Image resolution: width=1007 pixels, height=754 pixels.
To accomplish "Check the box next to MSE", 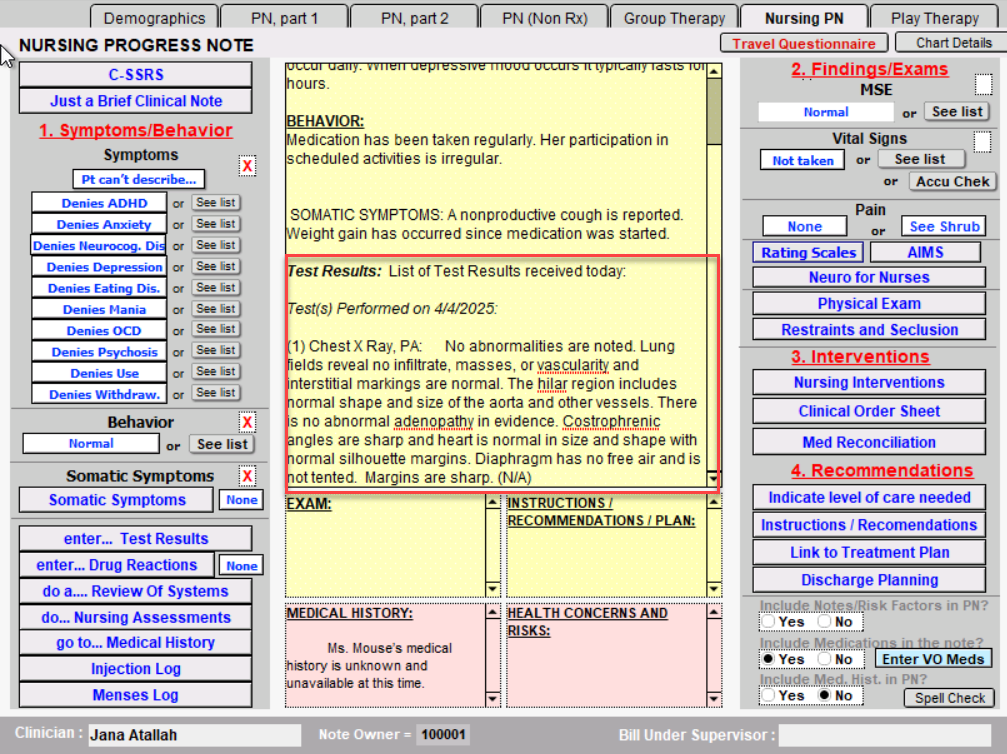I will pyautogui.click(x=983, y=84).
